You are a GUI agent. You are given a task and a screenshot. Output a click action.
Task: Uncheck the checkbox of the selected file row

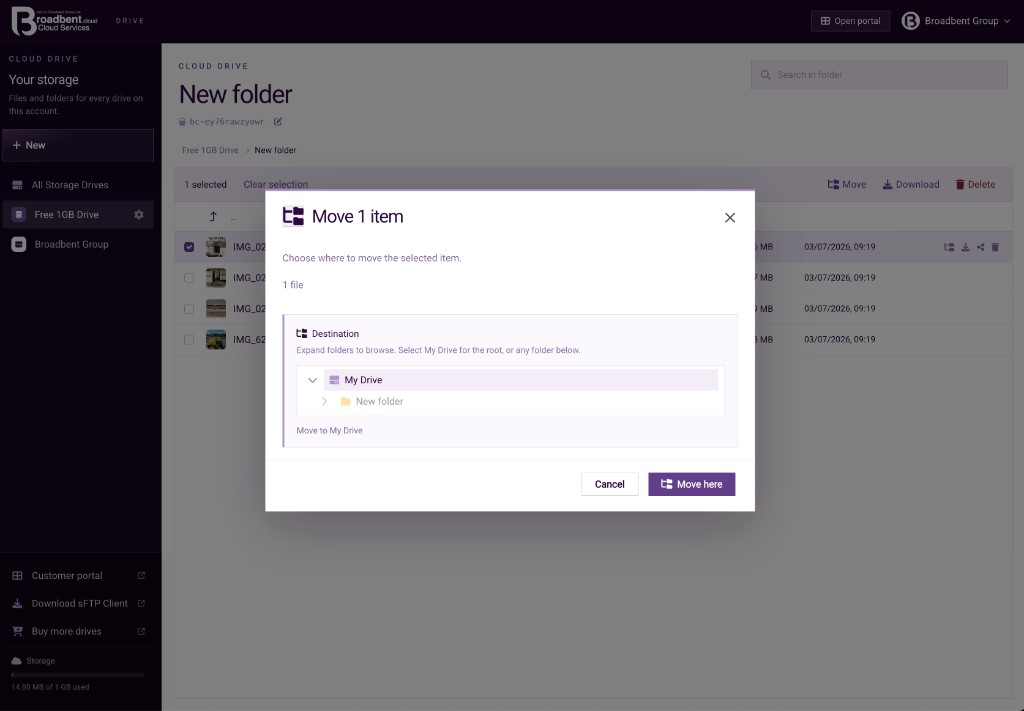tap(189, 247)
